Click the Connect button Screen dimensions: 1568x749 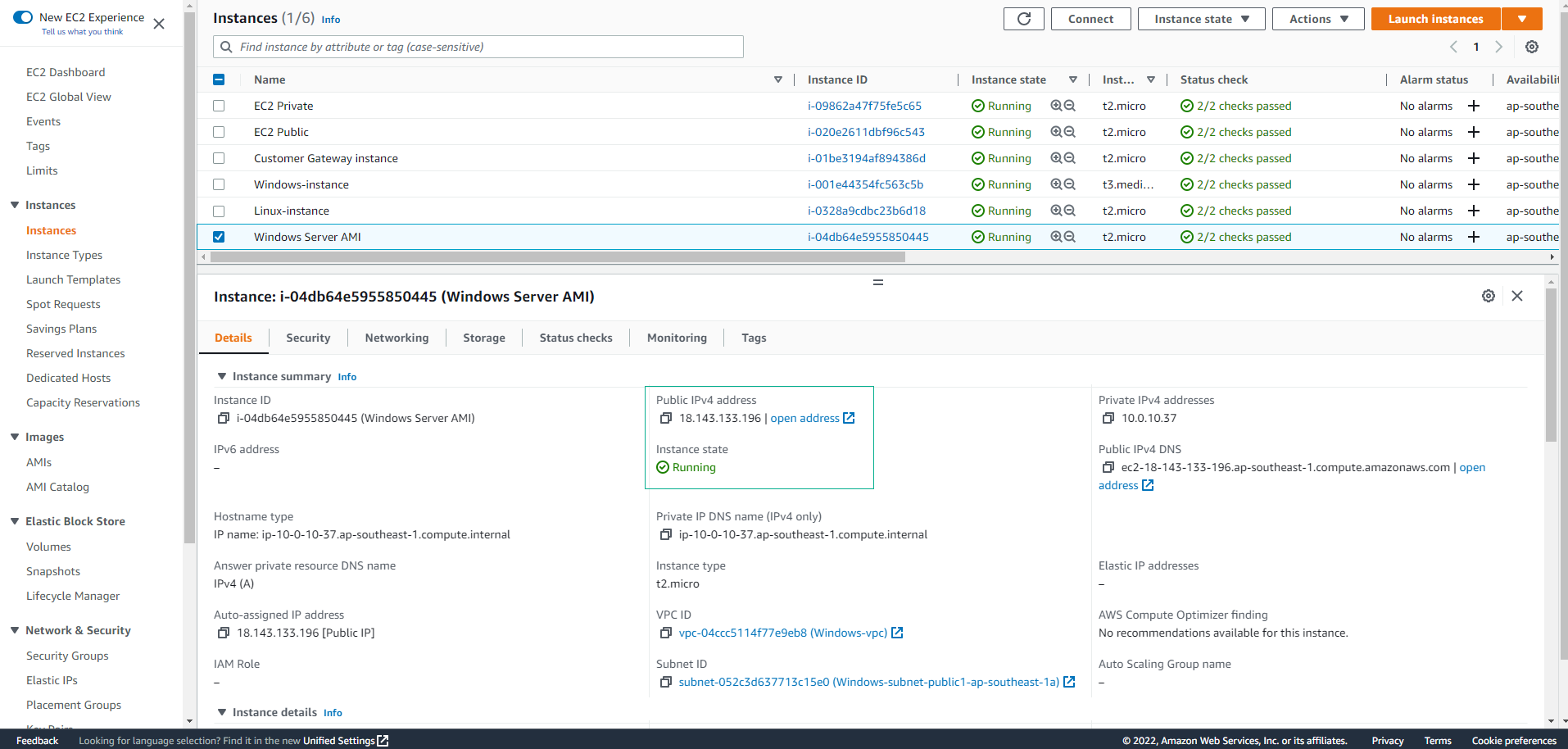point(1090,19)
